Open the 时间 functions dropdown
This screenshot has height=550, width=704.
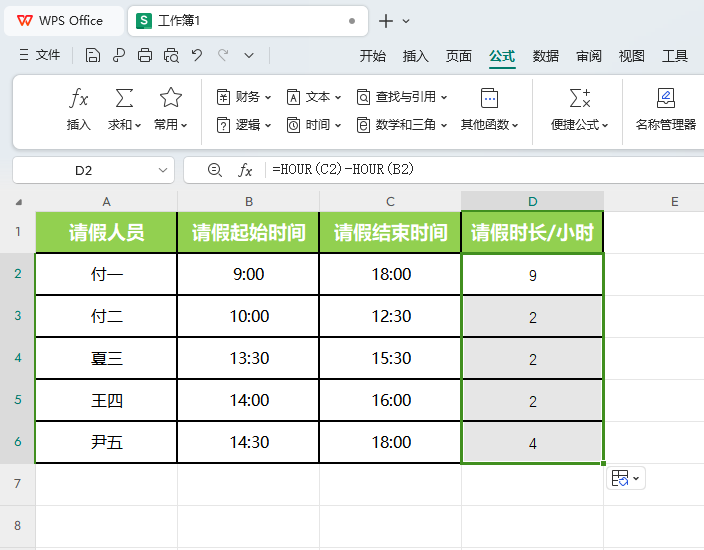[x=314, y=125]
